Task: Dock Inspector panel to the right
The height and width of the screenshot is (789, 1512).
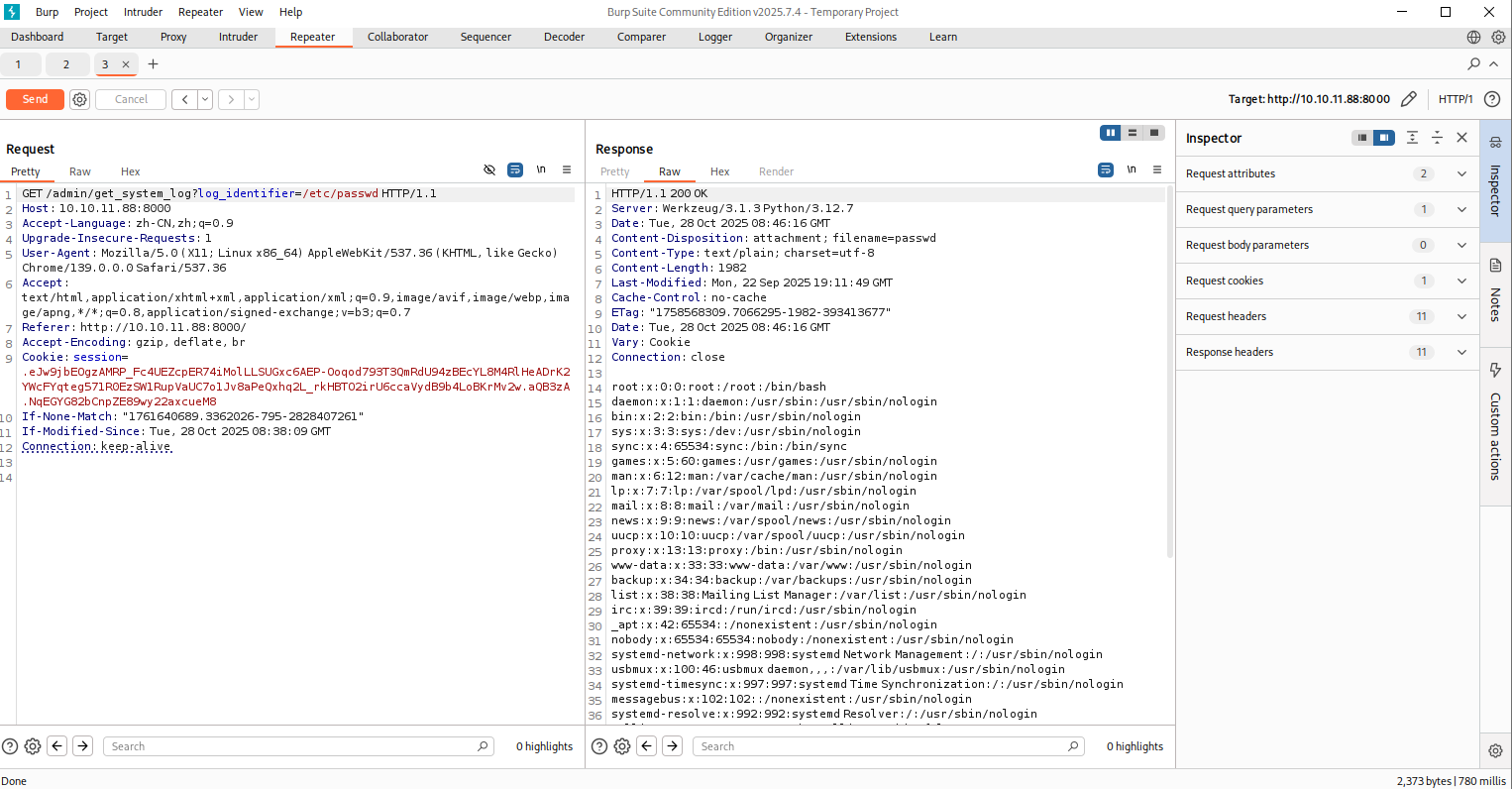Action: 1384,138
